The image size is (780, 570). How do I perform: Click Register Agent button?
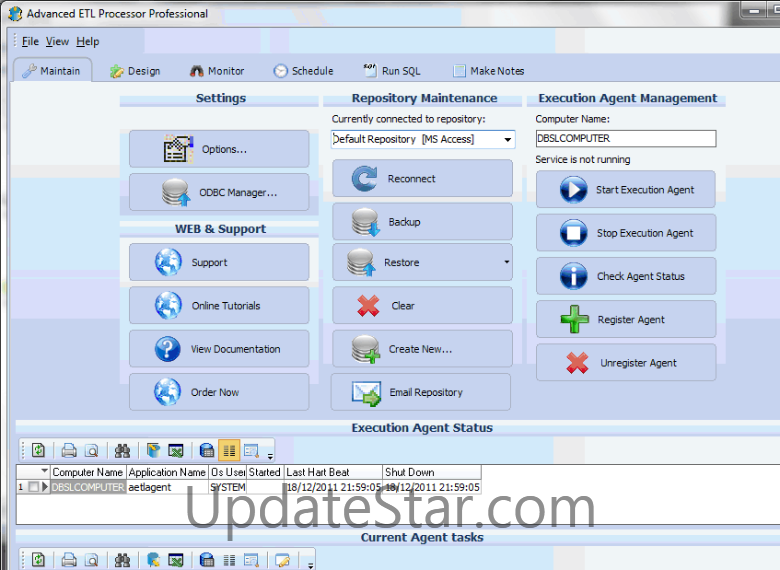[x=626, y=319]
